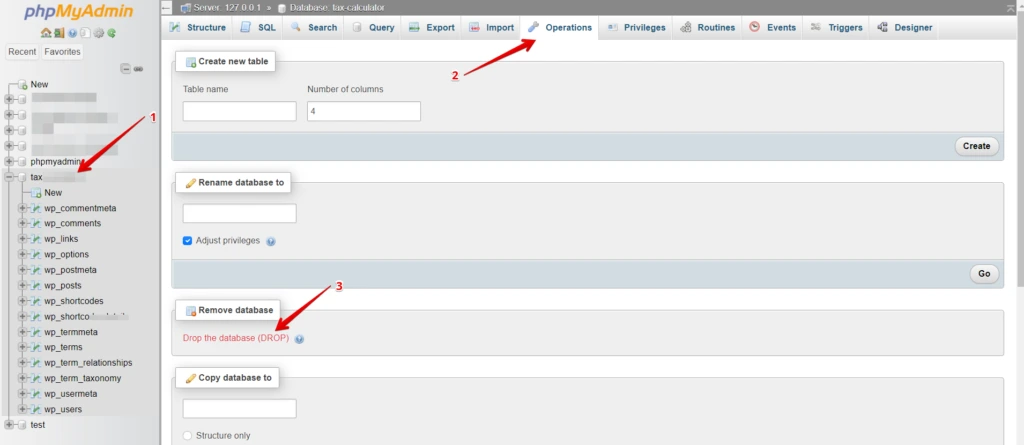Viewport: 1024px width, 445px height.
Task: Click the Home icon under phpMyAdmin logo
Action: point(45,32)
